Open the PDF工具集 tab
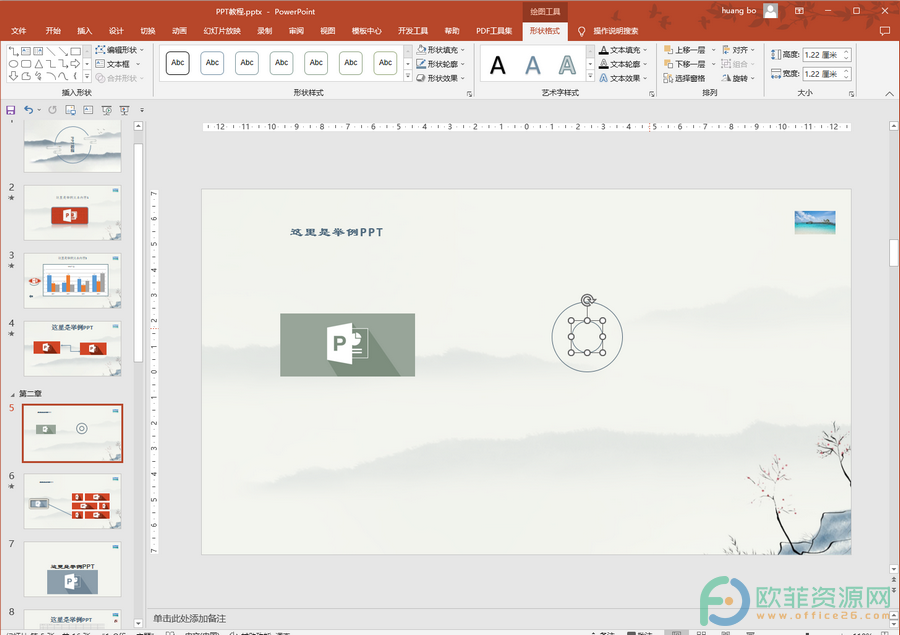900x635 pixels. 494,30
